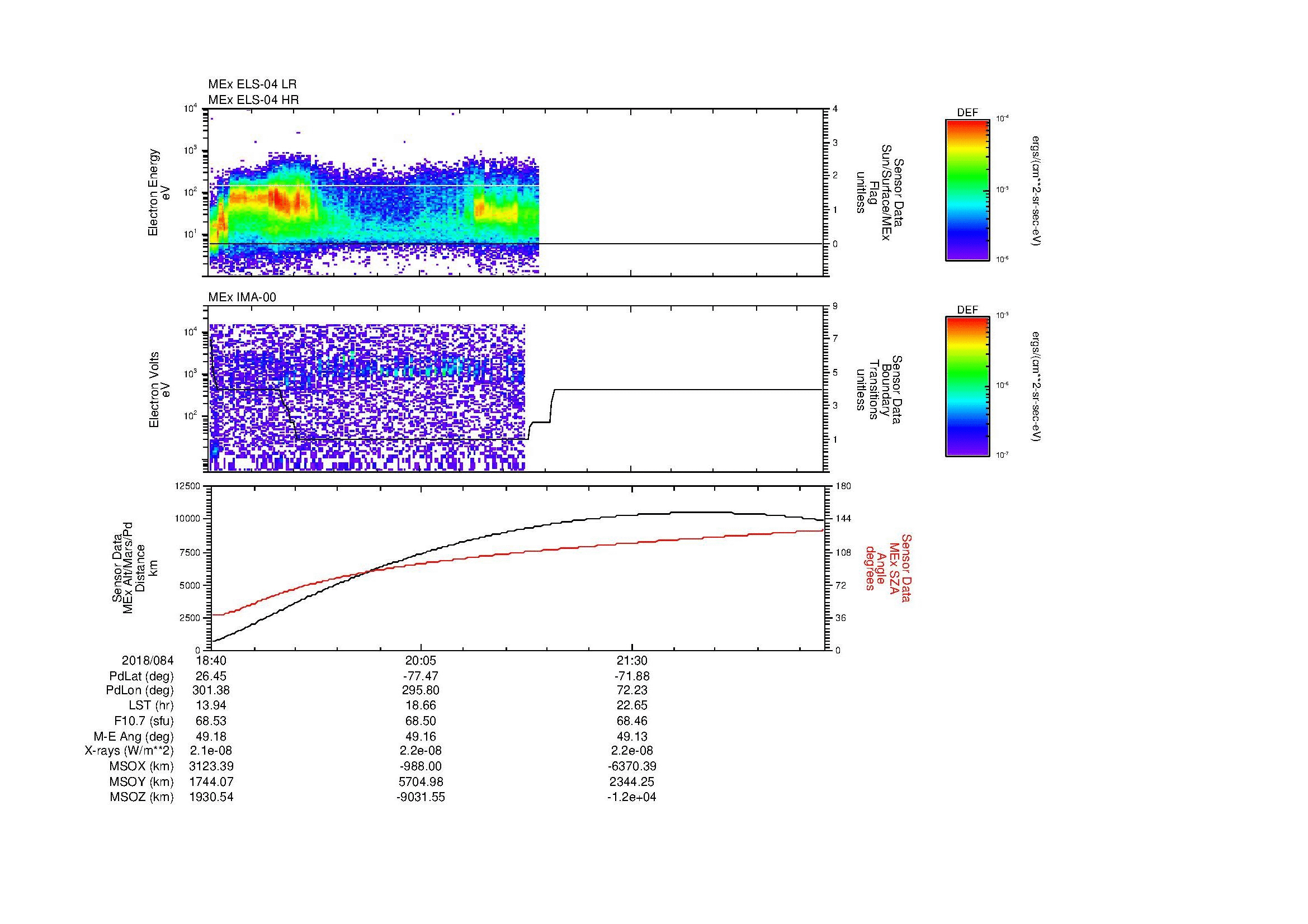Image resolution: width=1308 pixels, height=924 pixels.
Task: Click the MSOY value 1744.07
Action: 211,781
